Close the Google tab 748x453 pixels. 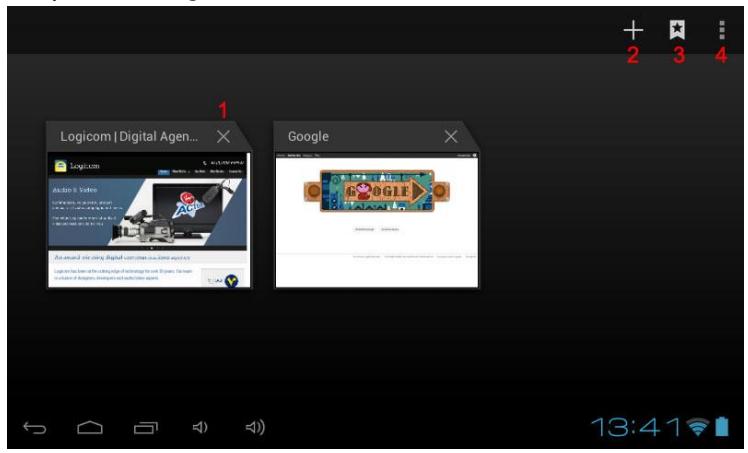tap(451, 136)
